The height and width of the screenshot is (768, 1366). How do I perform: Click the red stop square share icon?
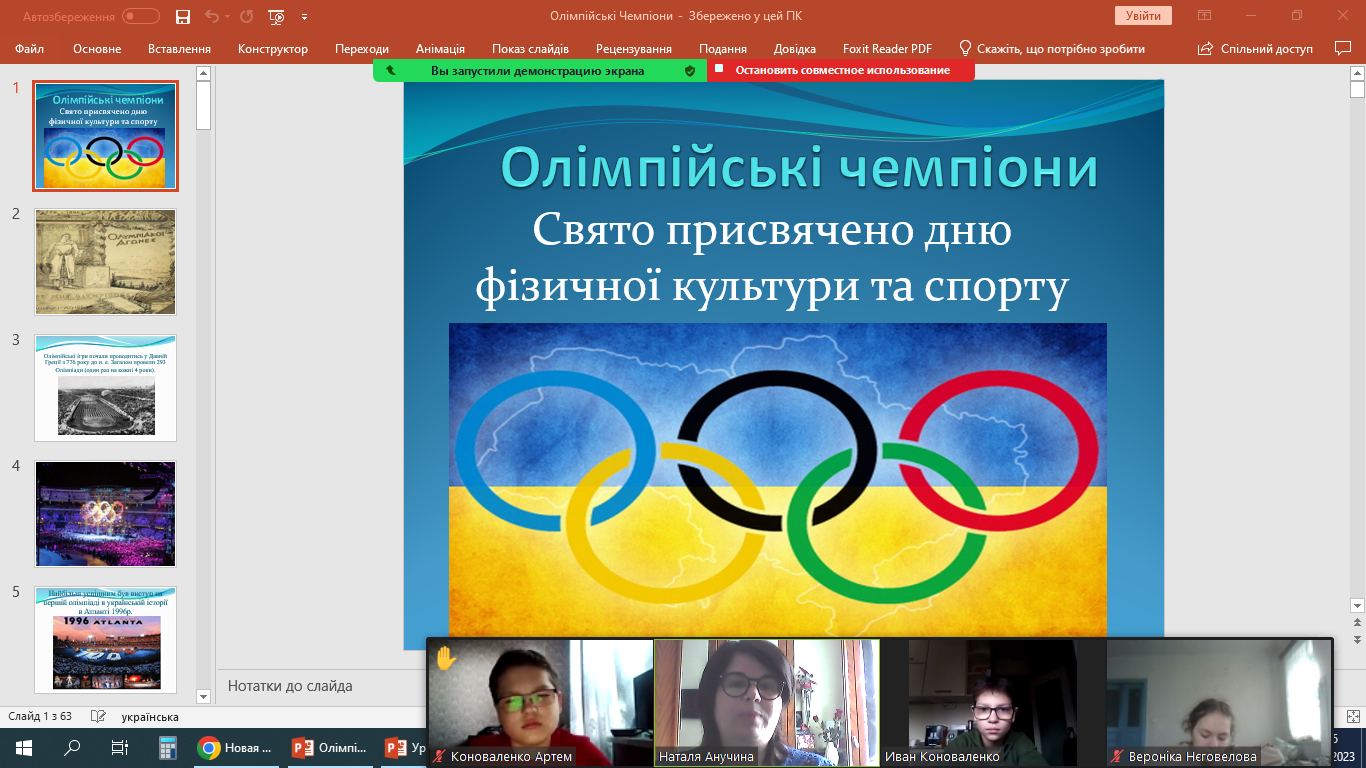[x=718, y=69]
